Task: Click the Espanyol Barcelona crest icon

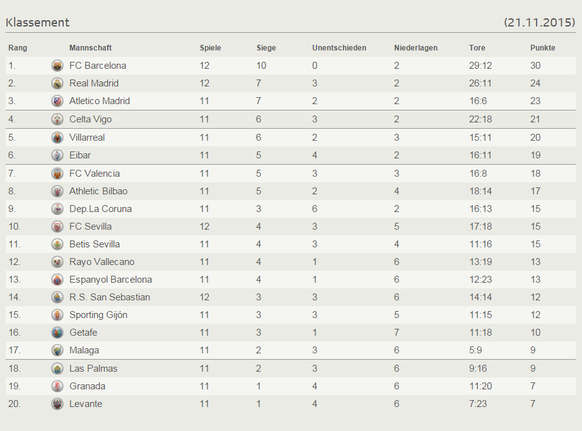Action: pos(57,280)
